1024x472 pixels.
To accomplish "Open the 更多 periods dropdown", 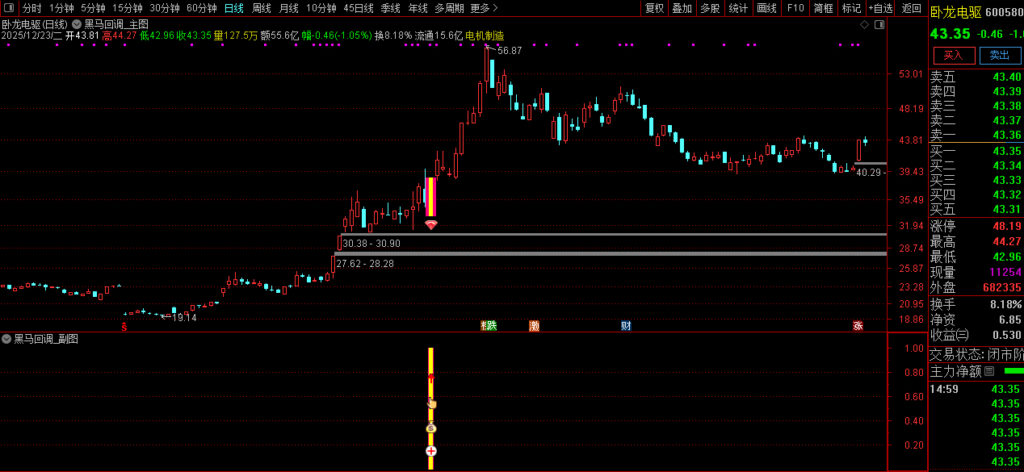I will 483,8.
